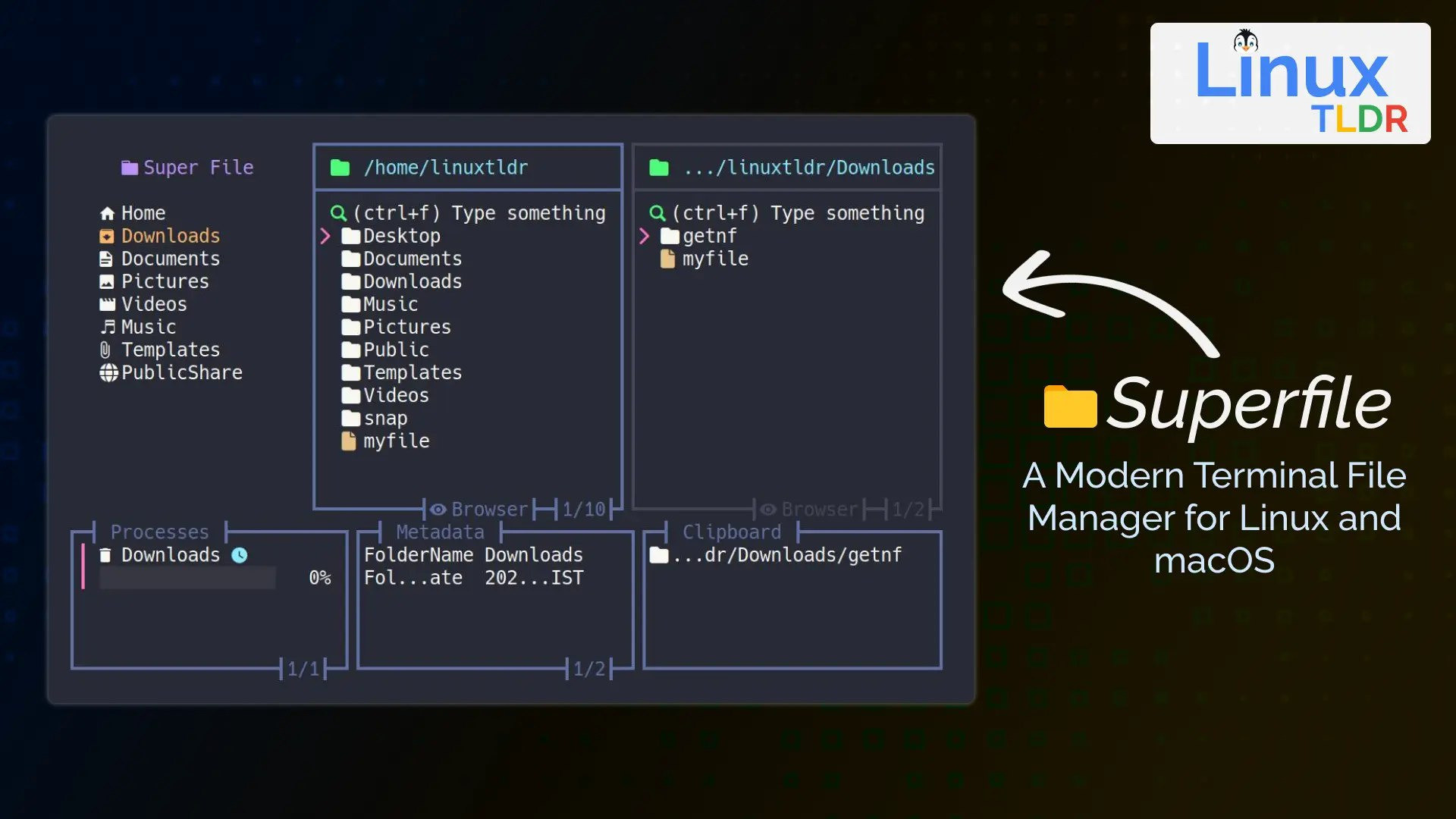Click the 1/10 counter in the /home/linuxtldr panel

(584, 510)
